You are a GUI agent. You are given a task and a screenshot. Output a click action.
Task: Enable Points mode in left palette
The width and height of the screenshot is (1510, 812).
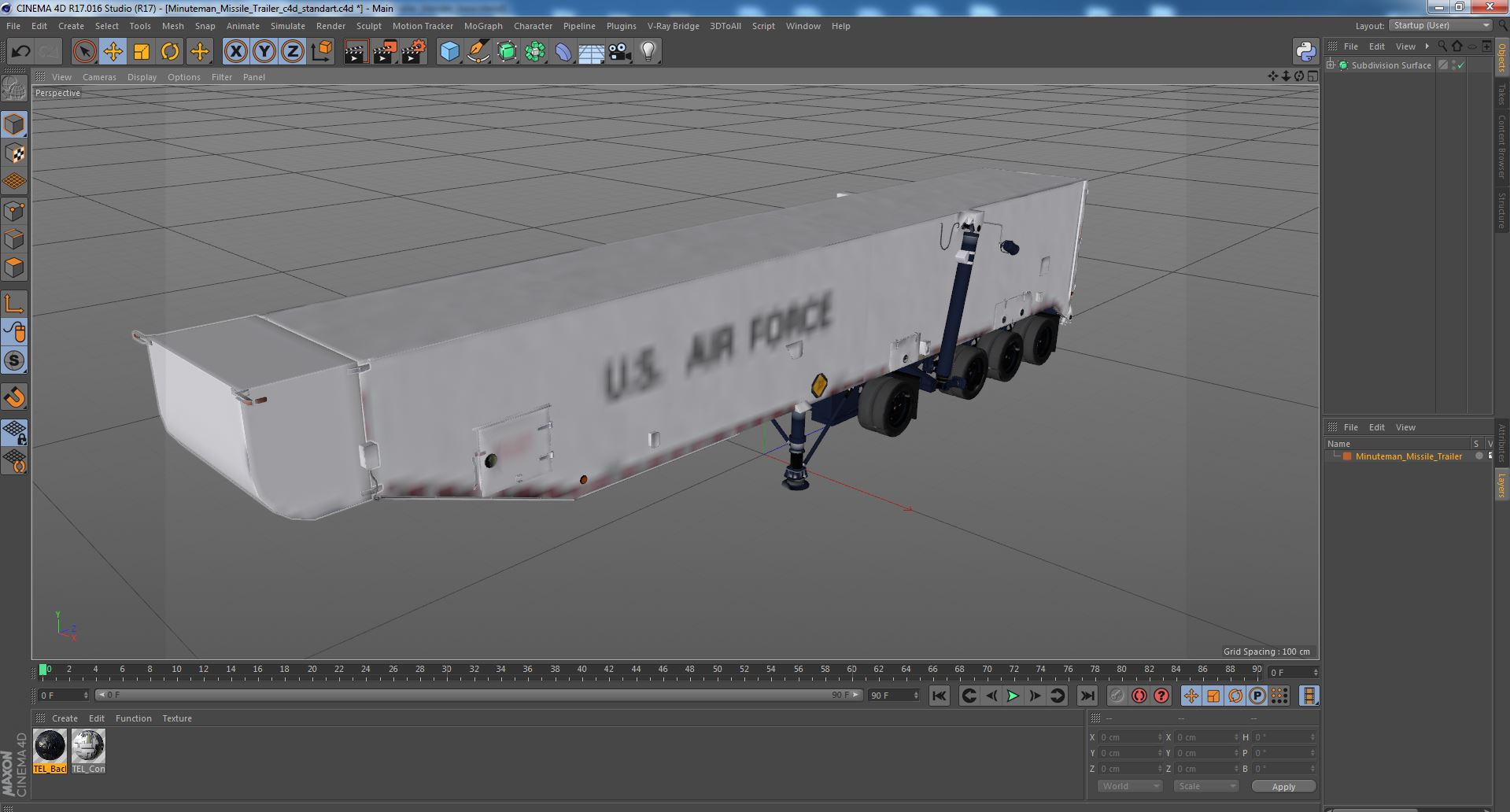[14, 210]
